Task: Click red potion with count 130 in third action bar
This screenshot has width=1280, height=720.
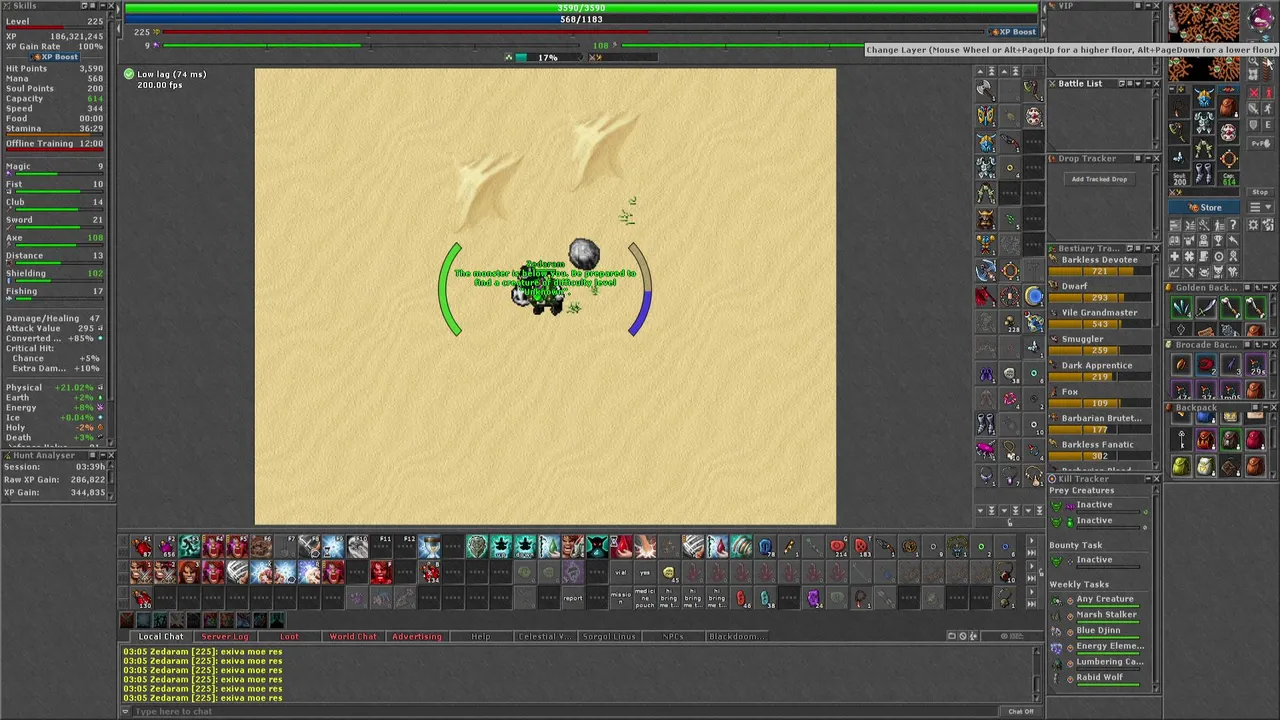Action: pyautogui.click(x=142, y=598)
